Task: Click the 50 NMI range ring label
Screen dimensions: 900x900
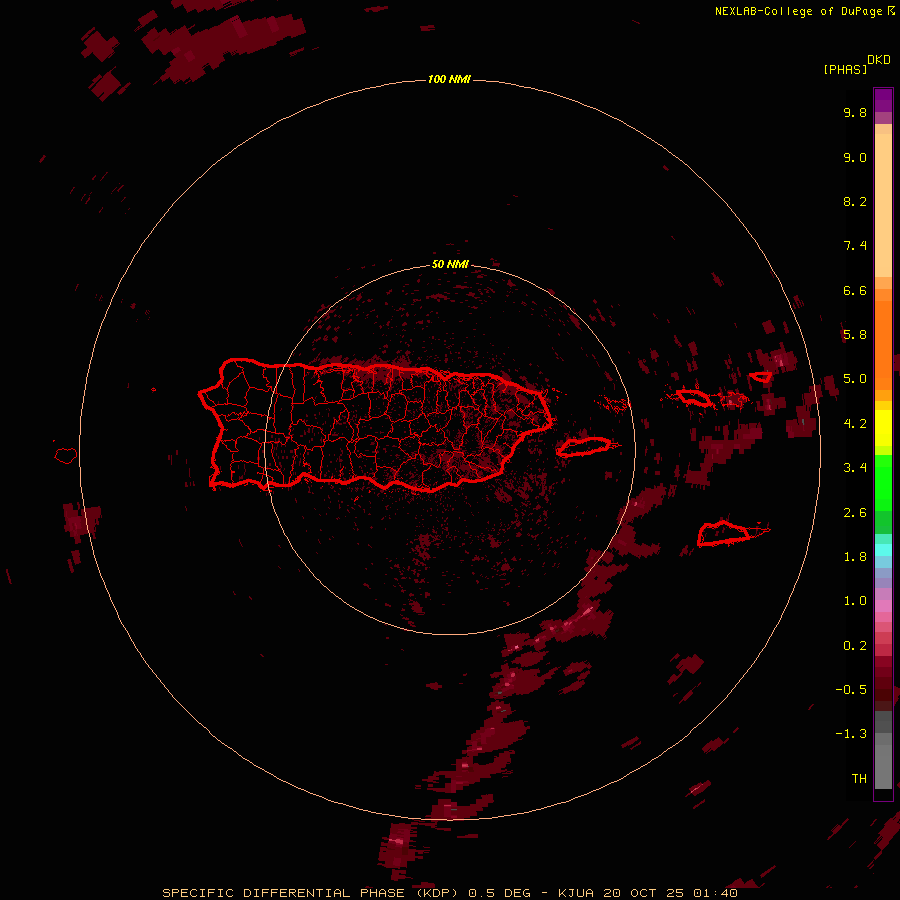Action: click(450, 264)
